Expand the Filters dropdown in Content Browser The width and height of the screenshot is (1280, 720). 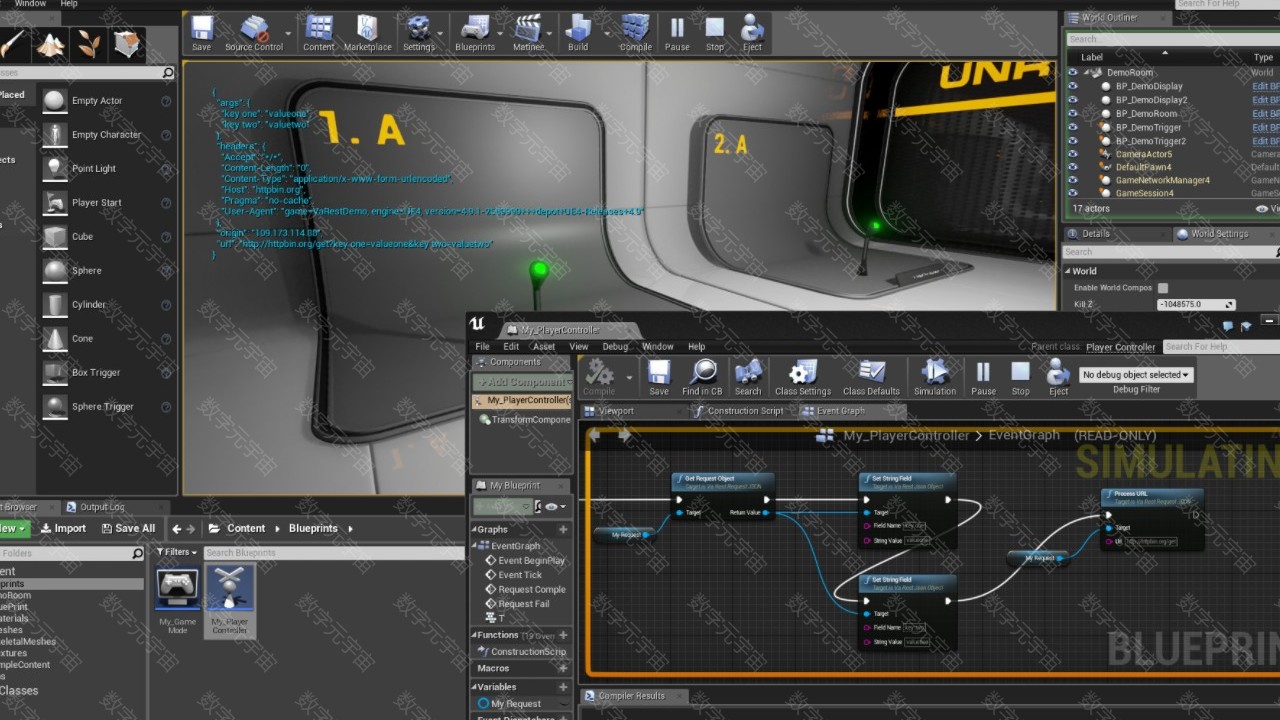click(178, 552)
